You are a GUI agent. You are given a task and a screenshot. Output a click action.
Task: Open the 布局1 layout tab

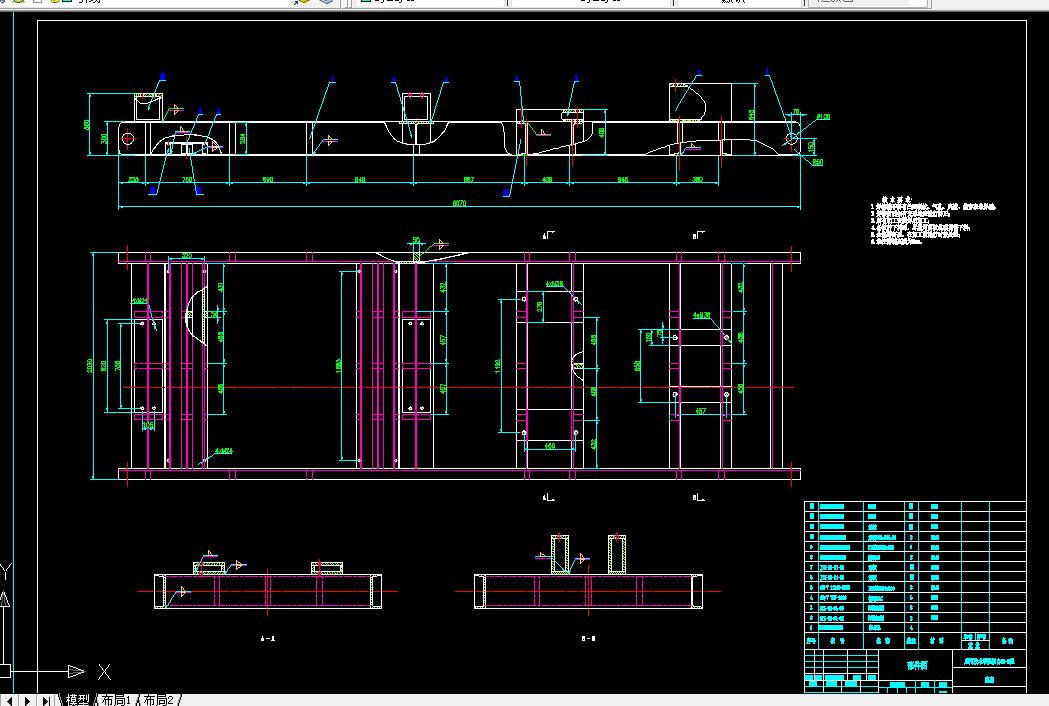[116, 700]
